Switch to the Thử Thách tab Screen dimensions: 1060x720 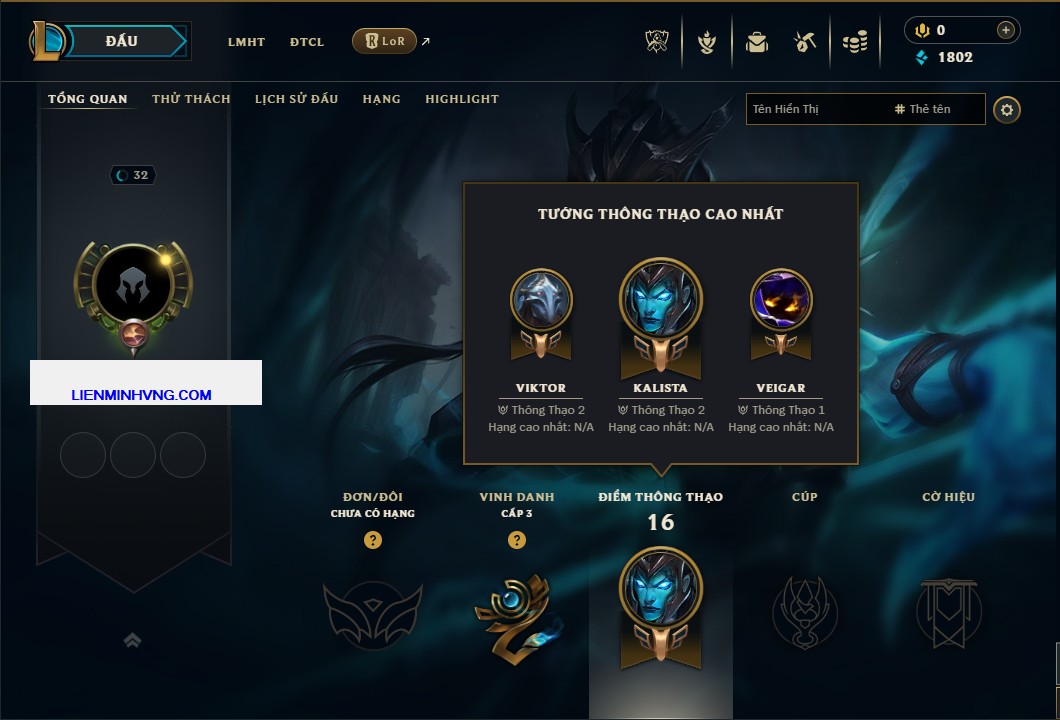191,99
